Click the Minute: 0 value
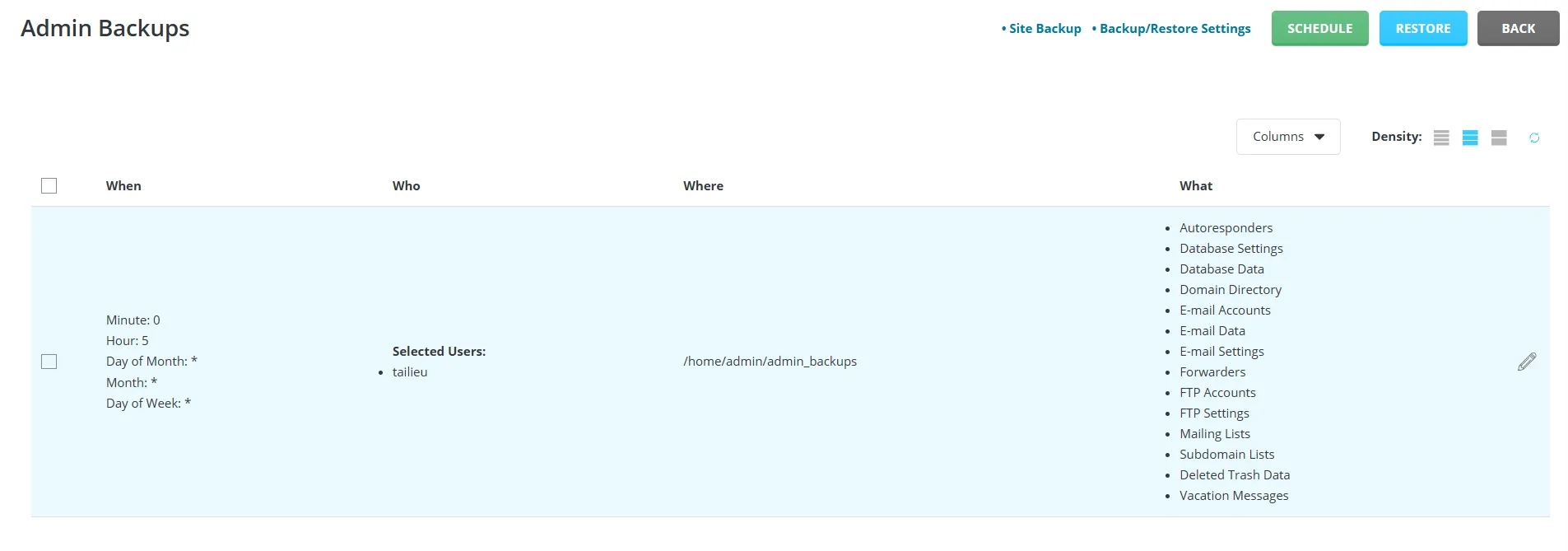 click(133, 320)
